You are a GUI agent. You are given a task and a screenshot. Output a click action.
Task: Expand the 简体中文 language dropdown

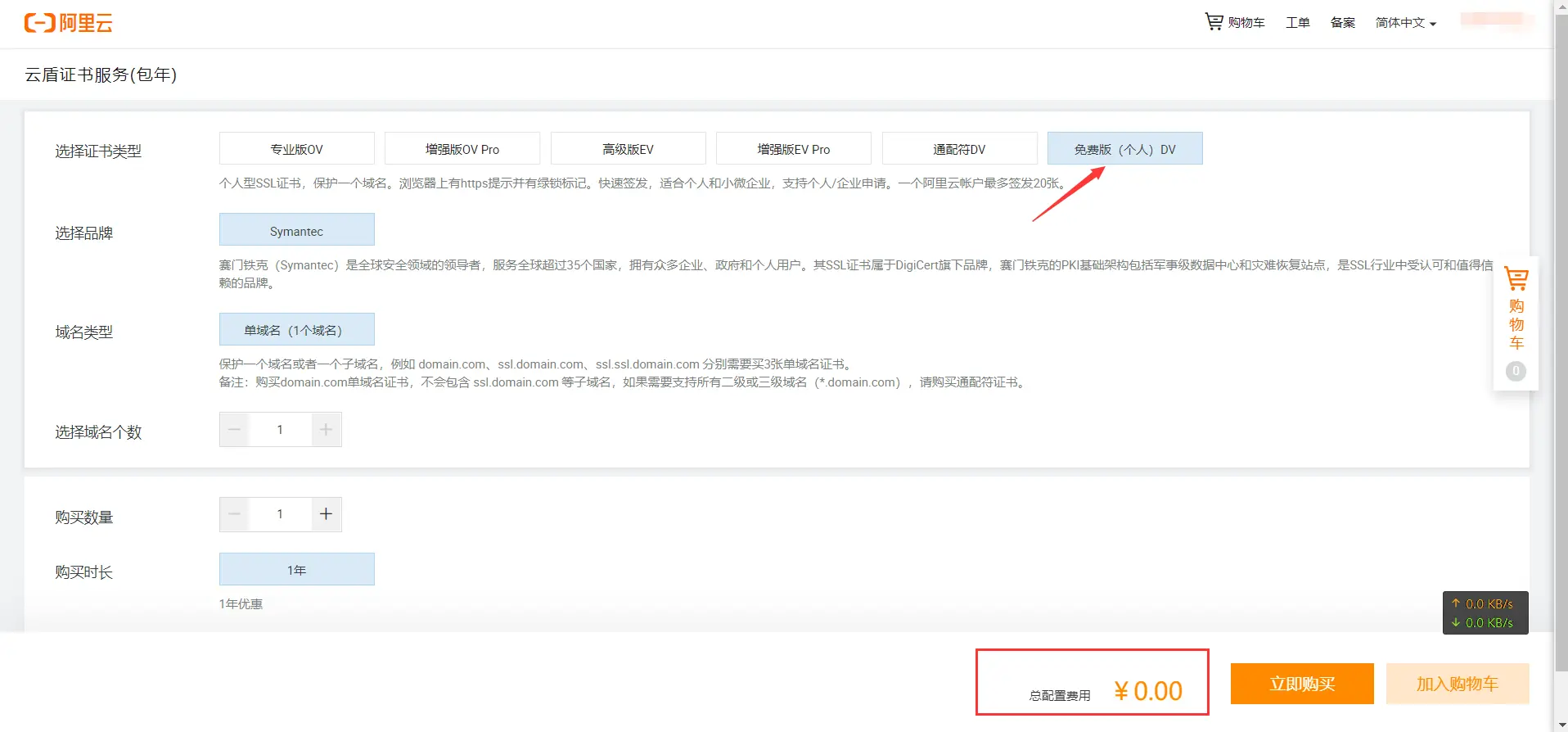pyautogui.click(x=1405, y=22)
